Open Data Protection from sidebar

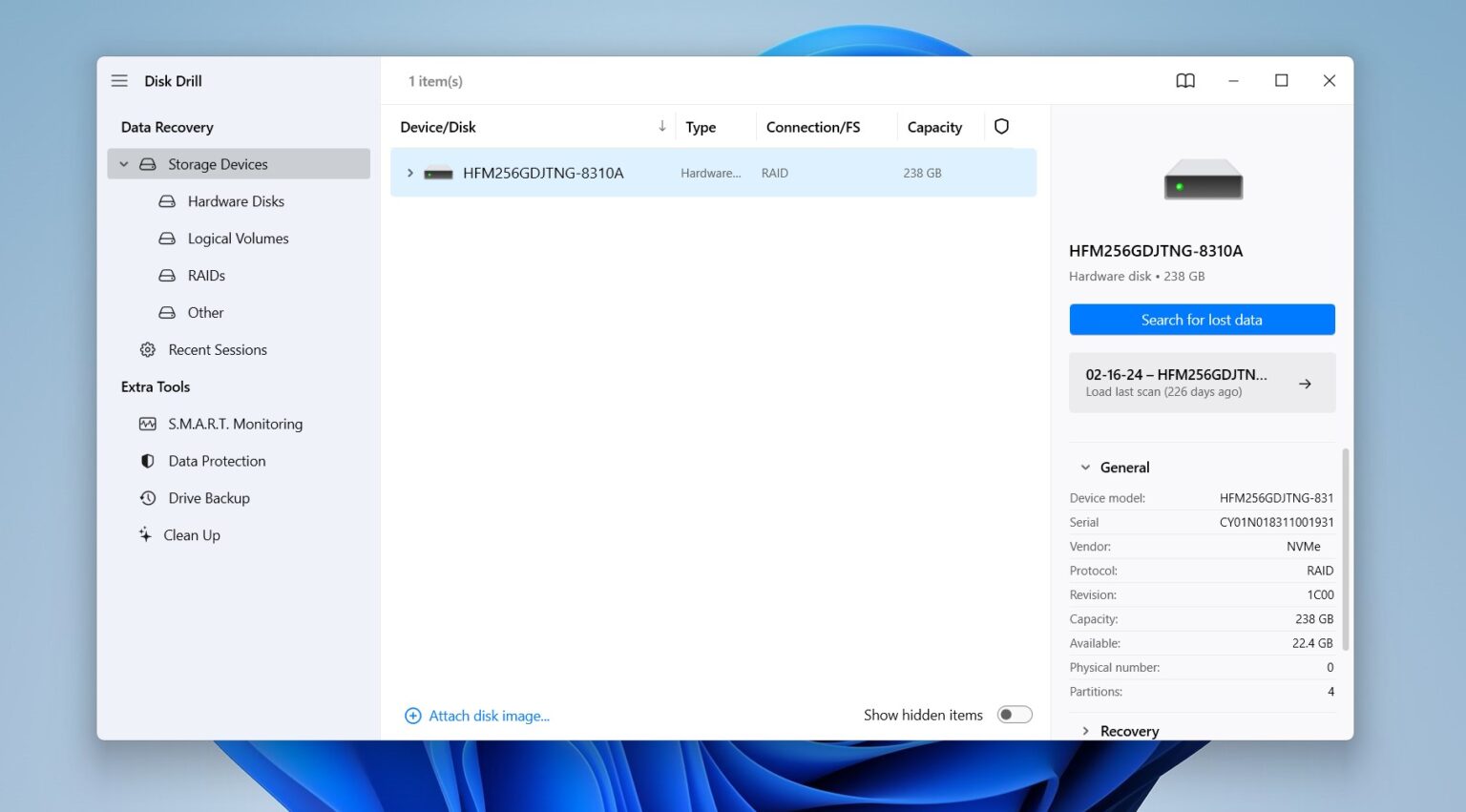point(217,461)
